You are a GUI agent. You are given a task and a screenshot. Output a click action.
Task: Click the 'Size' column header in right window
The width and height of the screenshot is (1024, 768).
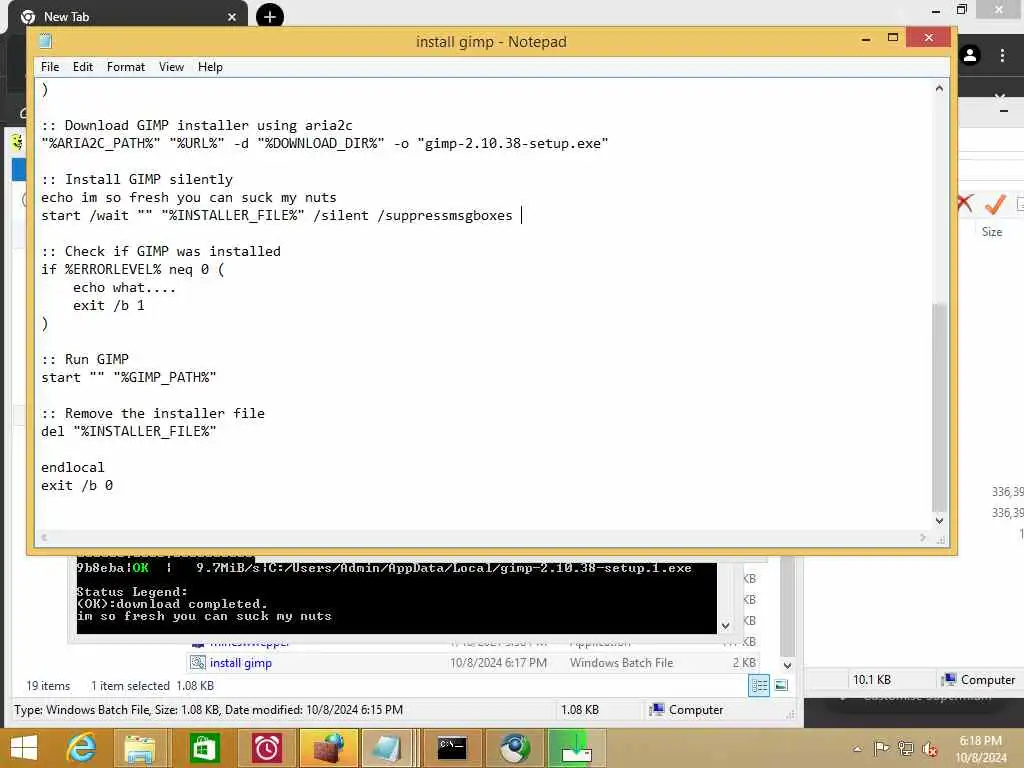(x=991, y=232)
